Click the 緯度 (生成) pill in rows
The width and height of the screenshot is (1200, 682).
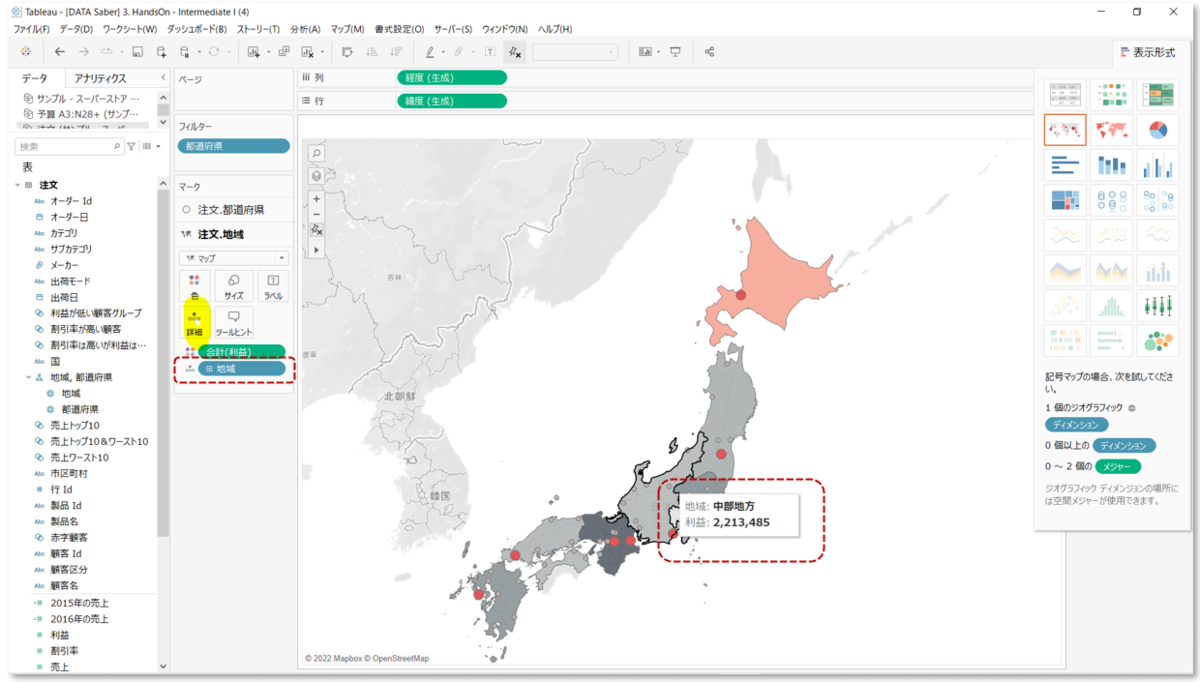click(452, 100)
